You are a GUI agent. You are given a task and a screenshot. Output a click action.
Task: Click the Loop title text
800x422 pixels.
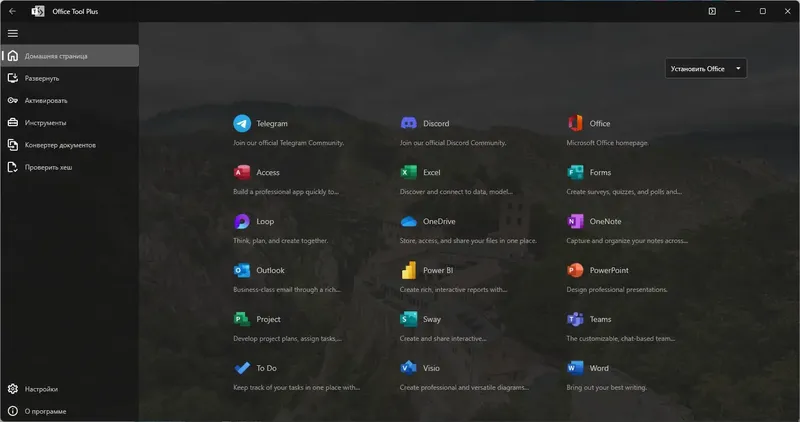coord(265,221)
